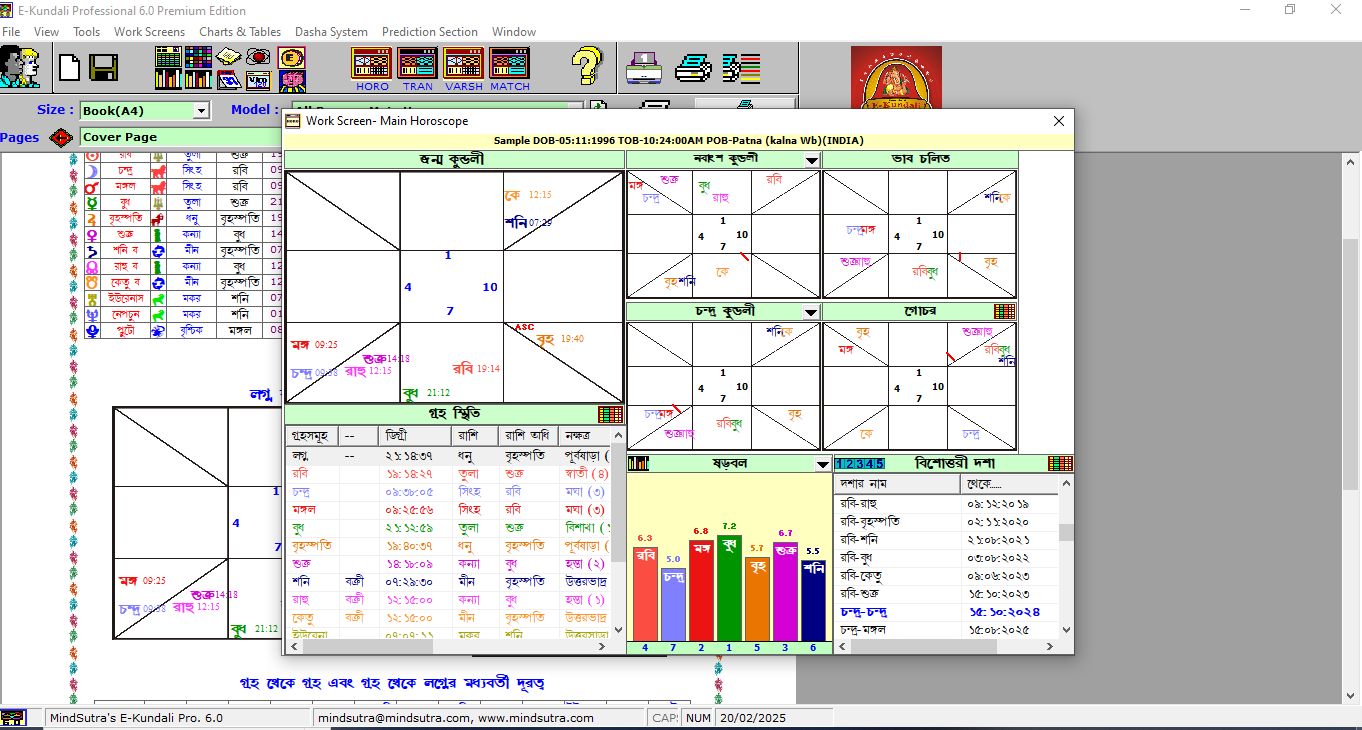The width and height of the screenshot is (1362, 730).
Task: Click the grid icon beside গোচর header
Action: (1004, 312)
